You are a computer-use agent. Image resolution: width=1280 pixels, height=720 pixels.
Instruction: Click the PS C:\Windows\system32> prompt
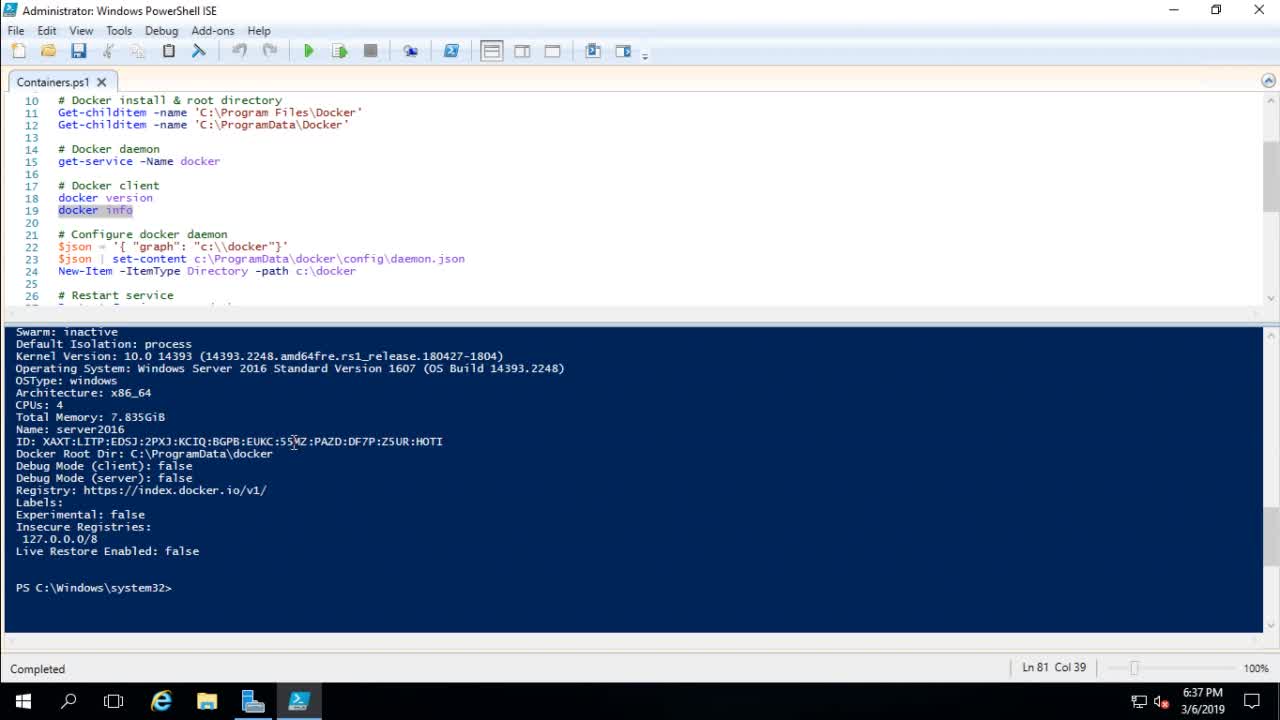click(x=93, y=588)
